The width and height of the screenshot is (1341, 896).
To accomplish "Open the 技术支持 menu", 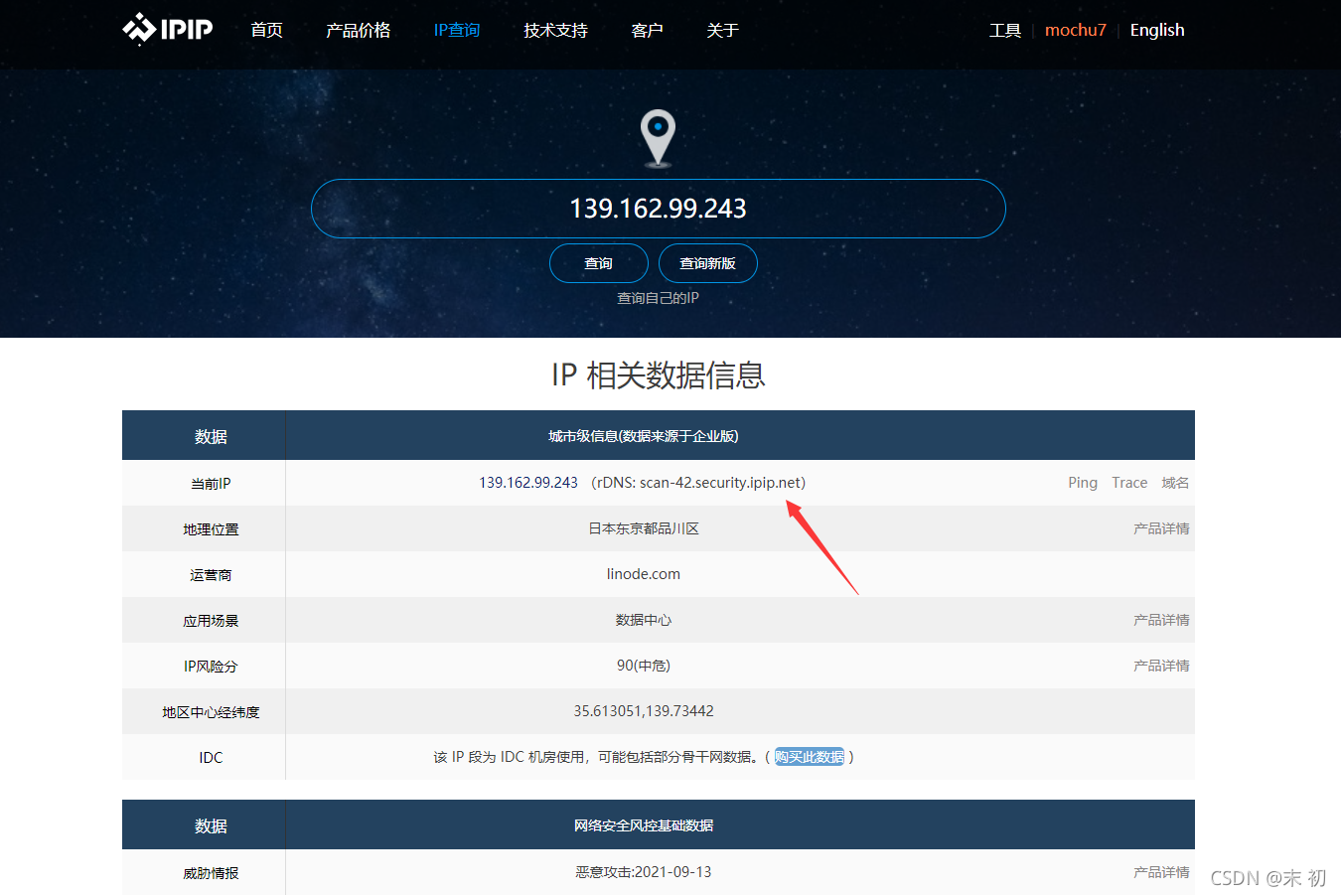I will coord(555,30).
